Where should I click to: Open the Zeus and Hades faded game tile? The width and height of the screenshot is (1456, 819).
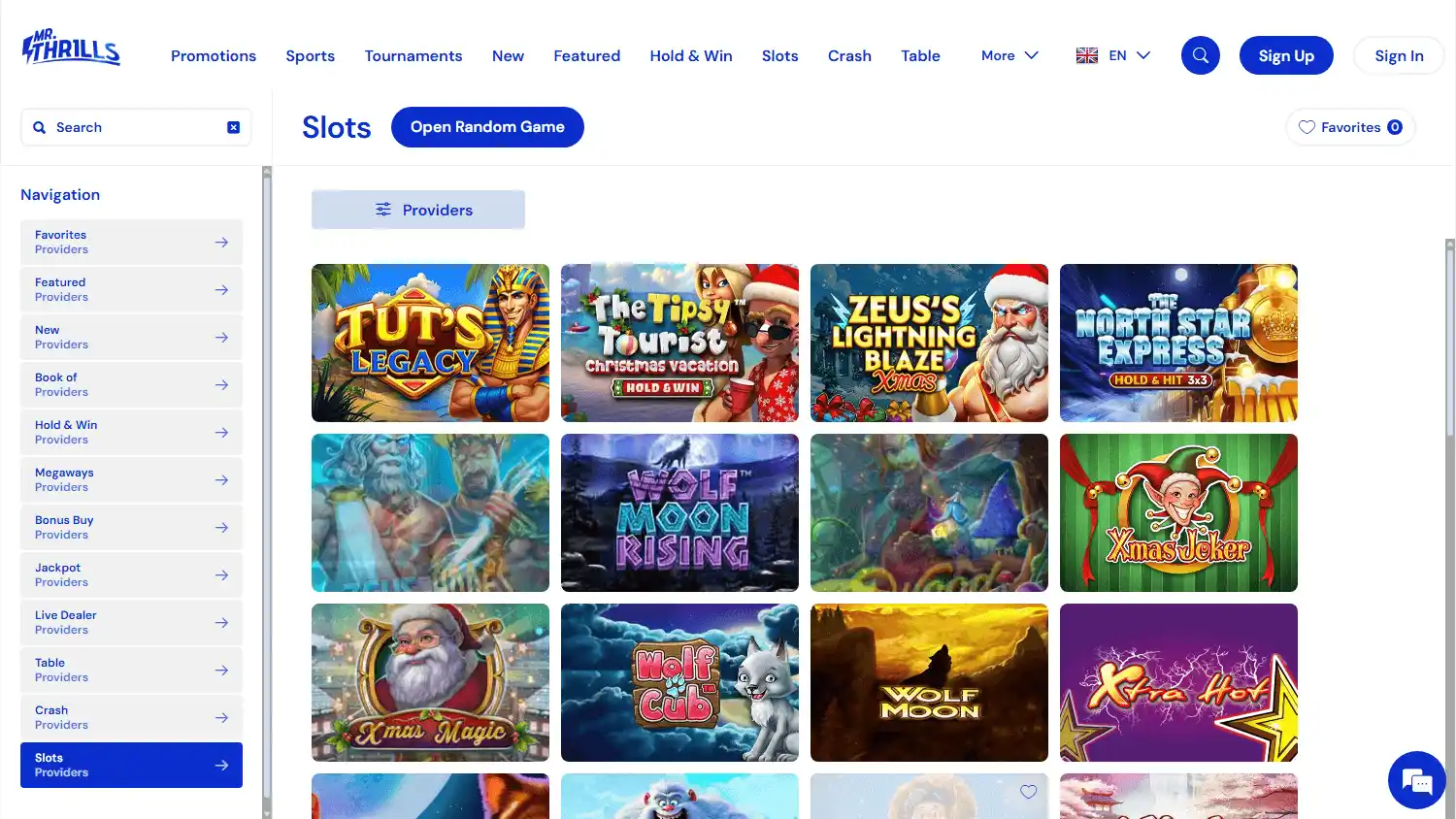point(430,512)
